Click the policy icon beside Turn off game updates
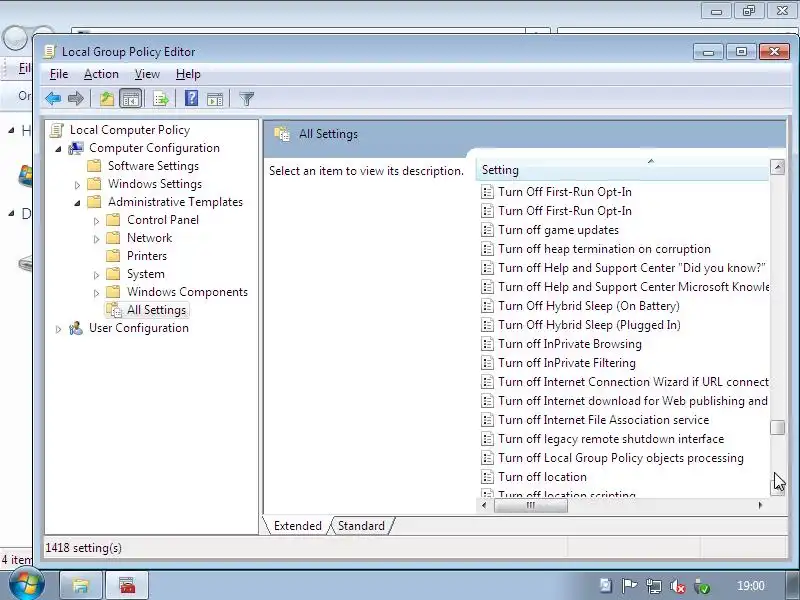 [487, 230]
